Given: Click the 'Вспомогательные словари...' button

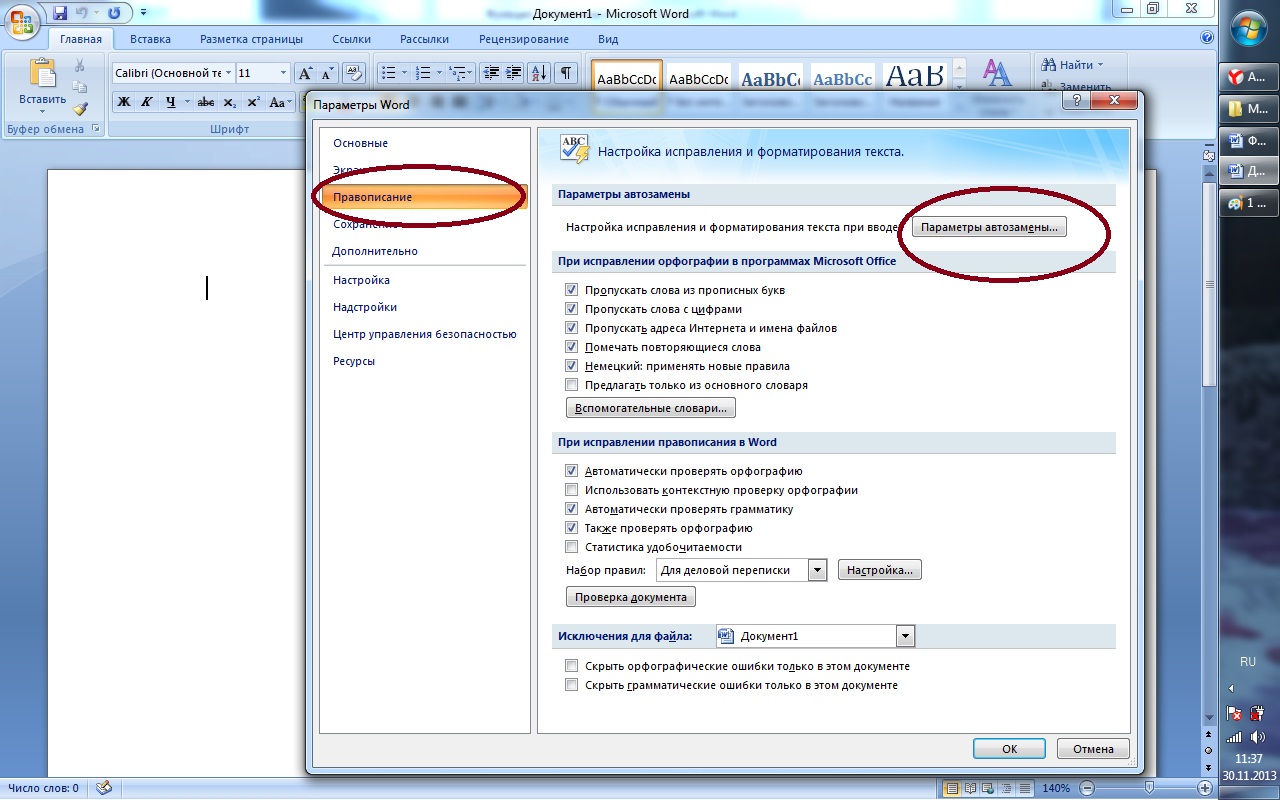Looking at the screenshot, I should (x=651, y=408).
